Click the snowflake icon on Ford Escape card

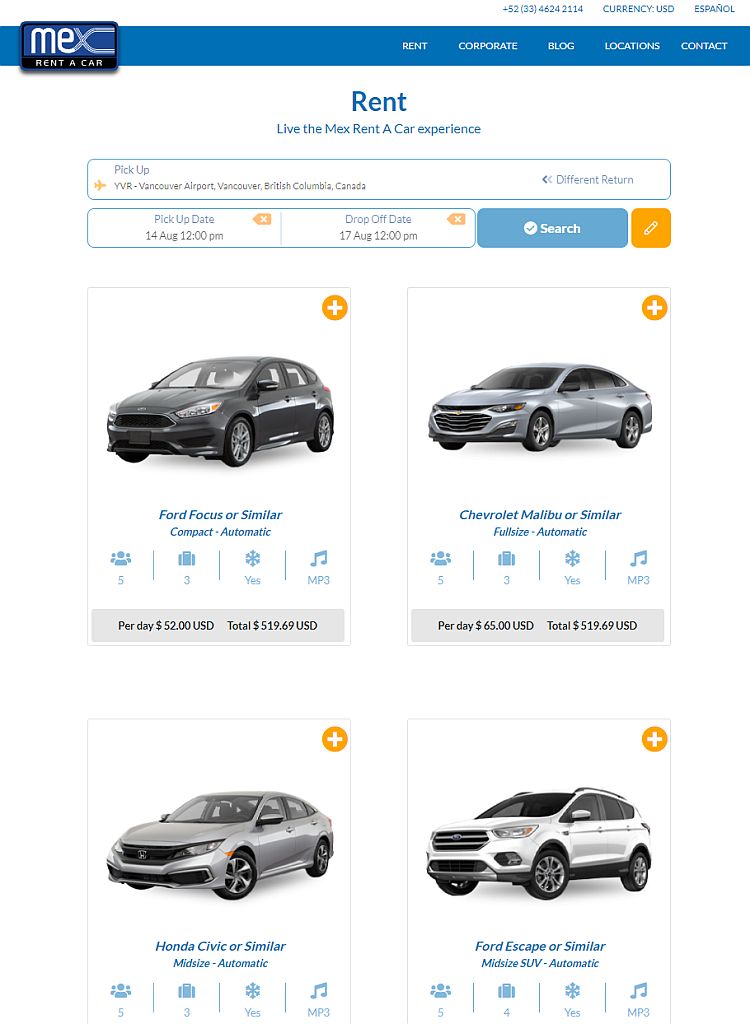tap(572, 991)
